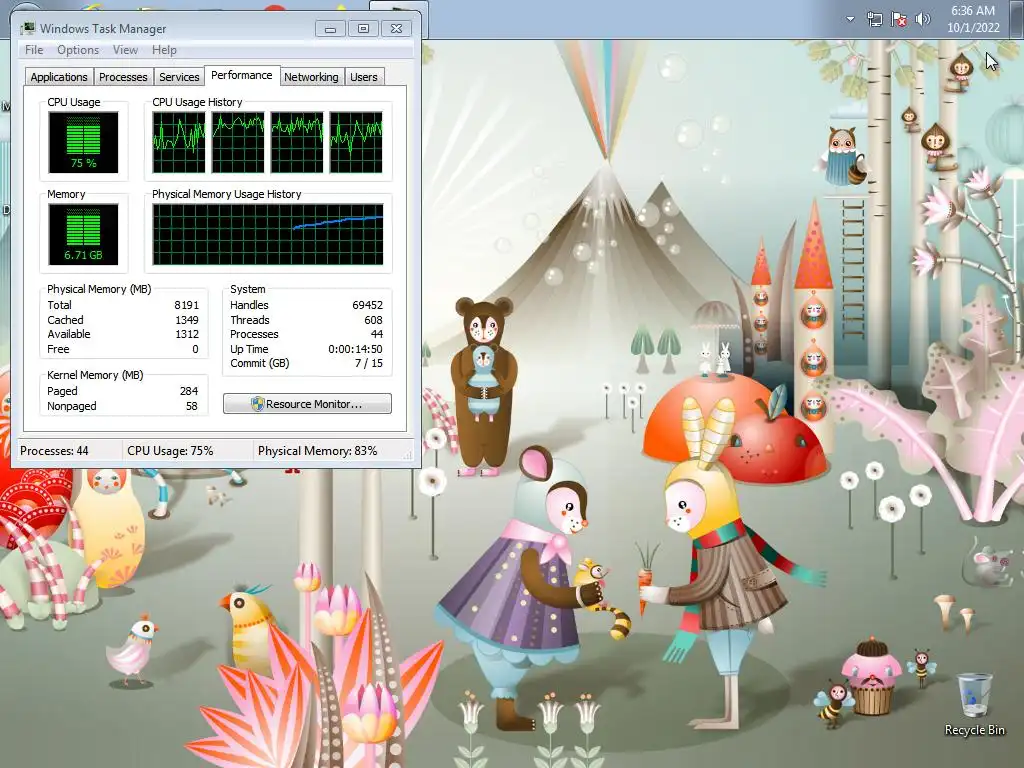Click the third CPU usage history graph
This screenshot has height=768, width=1024.
coord(296,142)
